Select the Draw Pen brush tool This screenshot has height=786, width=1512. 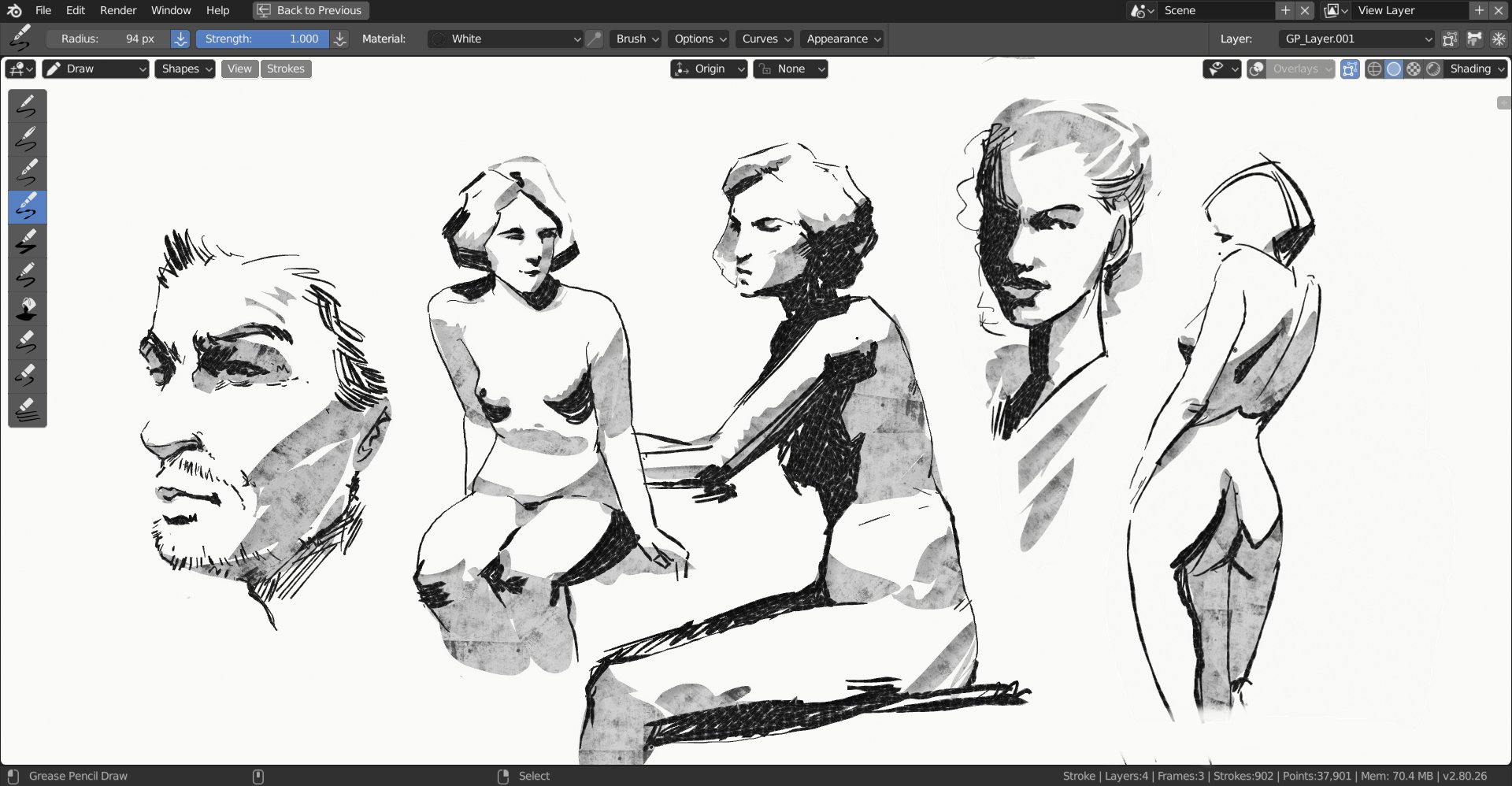point(27,139)
